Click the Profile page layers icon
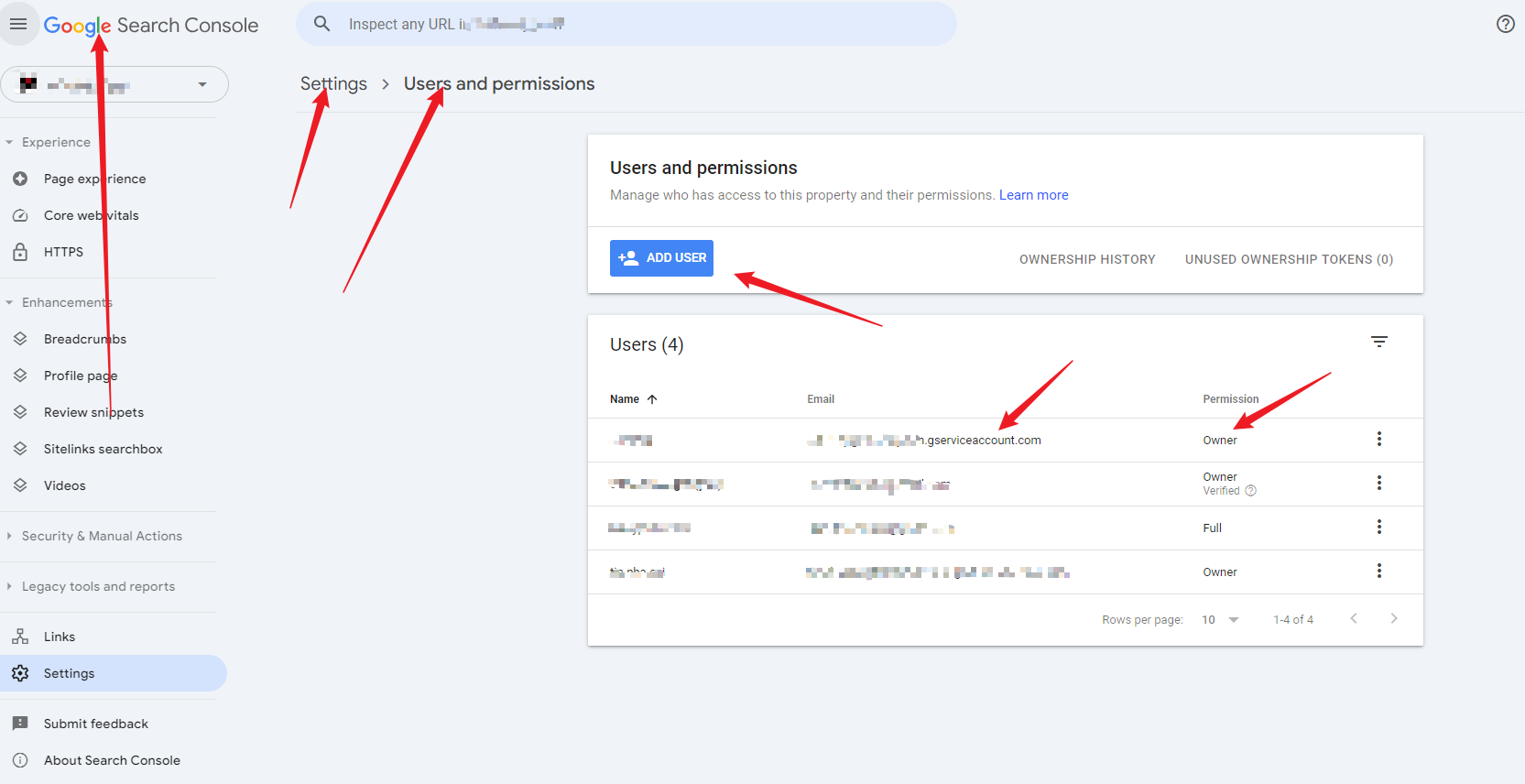 pyautogui.click(x=20, y=376)
